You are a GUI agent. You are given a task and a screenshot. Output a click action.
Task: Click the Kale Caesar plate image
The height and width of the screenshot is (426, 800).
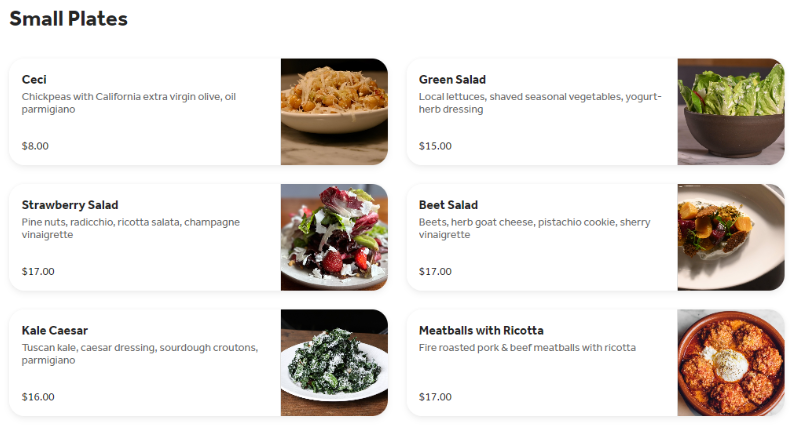coord(334,363)
